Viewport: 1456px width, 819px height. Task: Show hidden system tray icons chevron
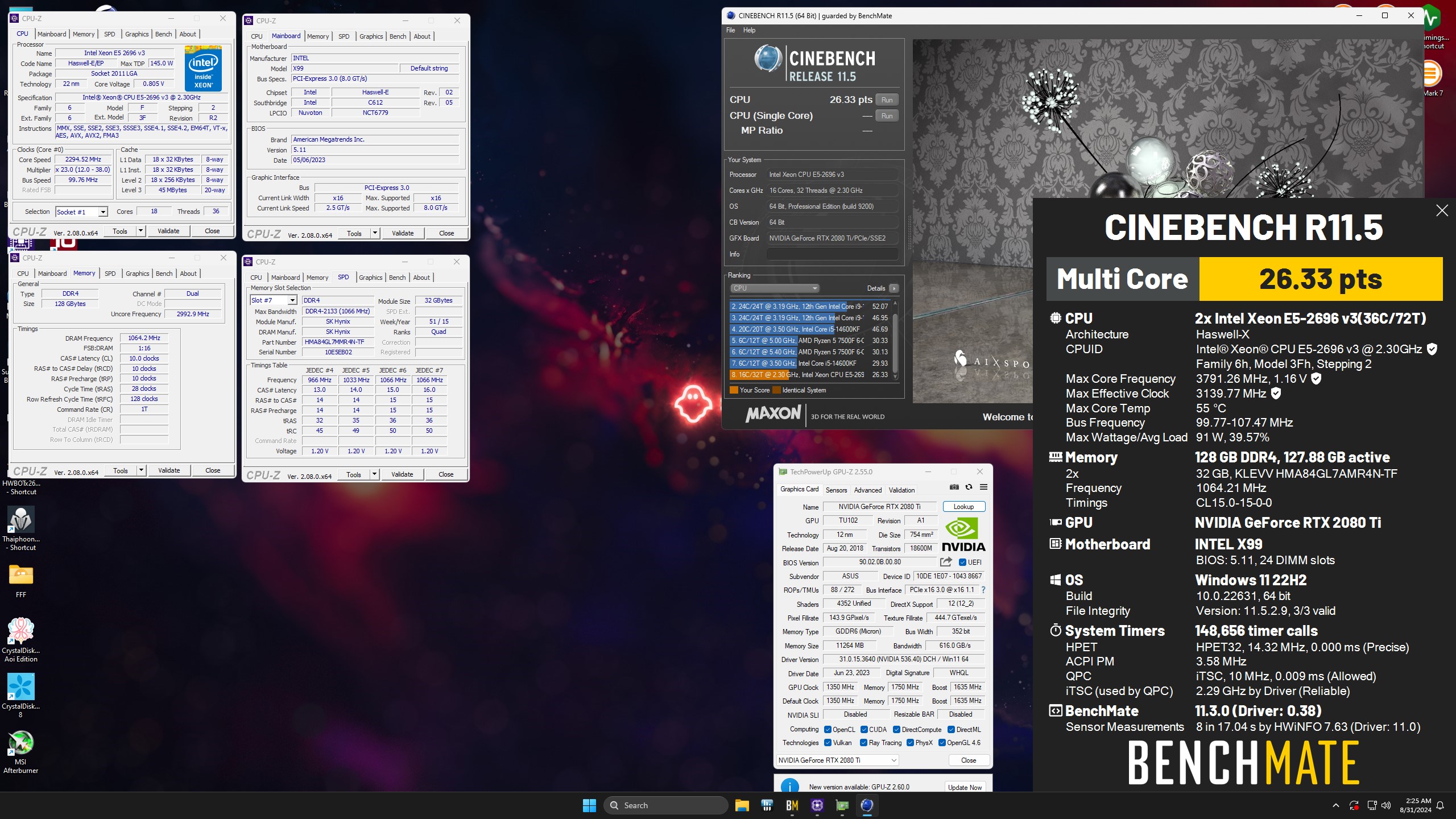coord(1336,805)
